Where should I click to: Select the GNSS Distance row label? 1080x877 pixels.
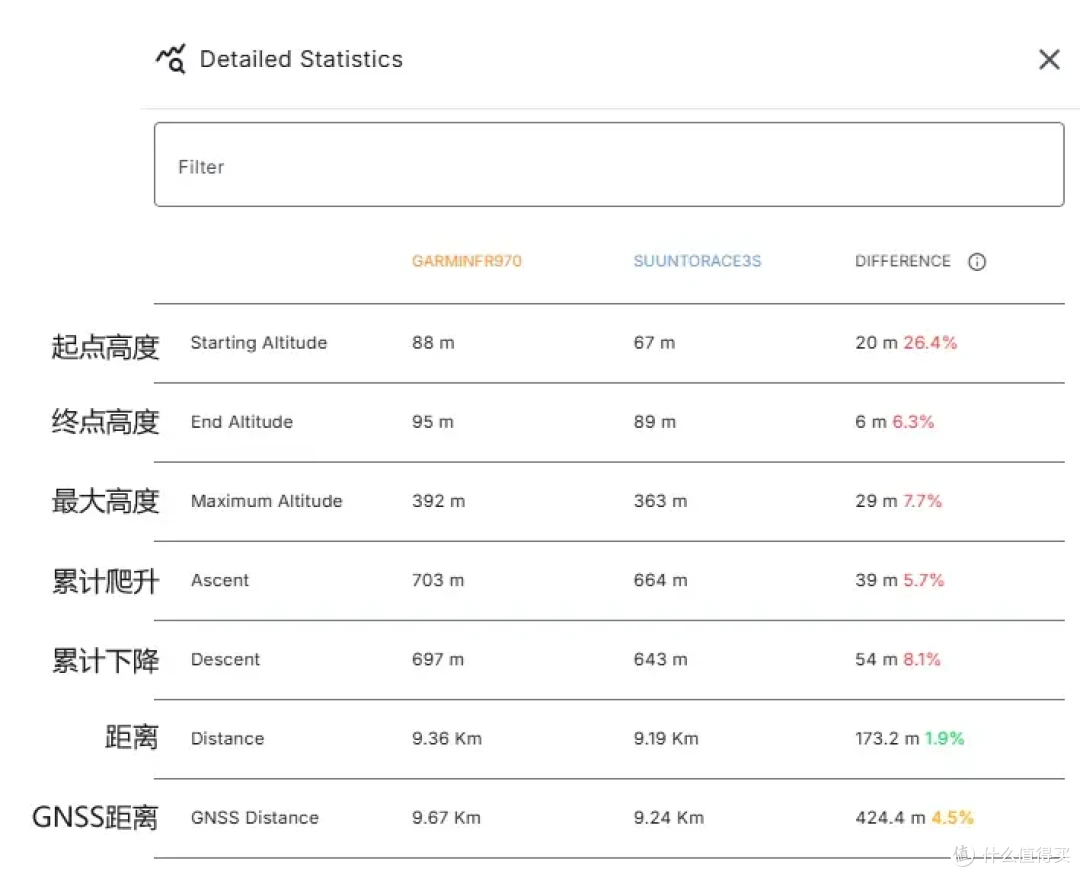(255, 818)
